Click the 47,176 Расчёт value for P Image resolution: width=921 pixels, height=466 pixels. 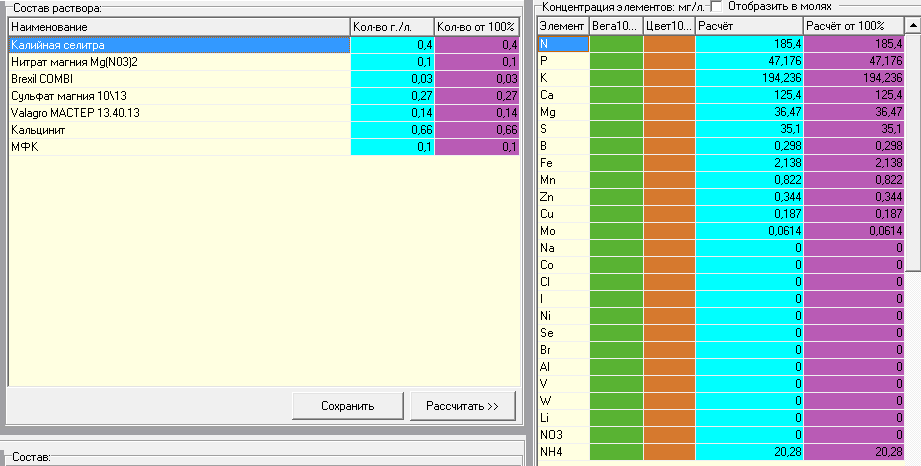click(749, 61)
